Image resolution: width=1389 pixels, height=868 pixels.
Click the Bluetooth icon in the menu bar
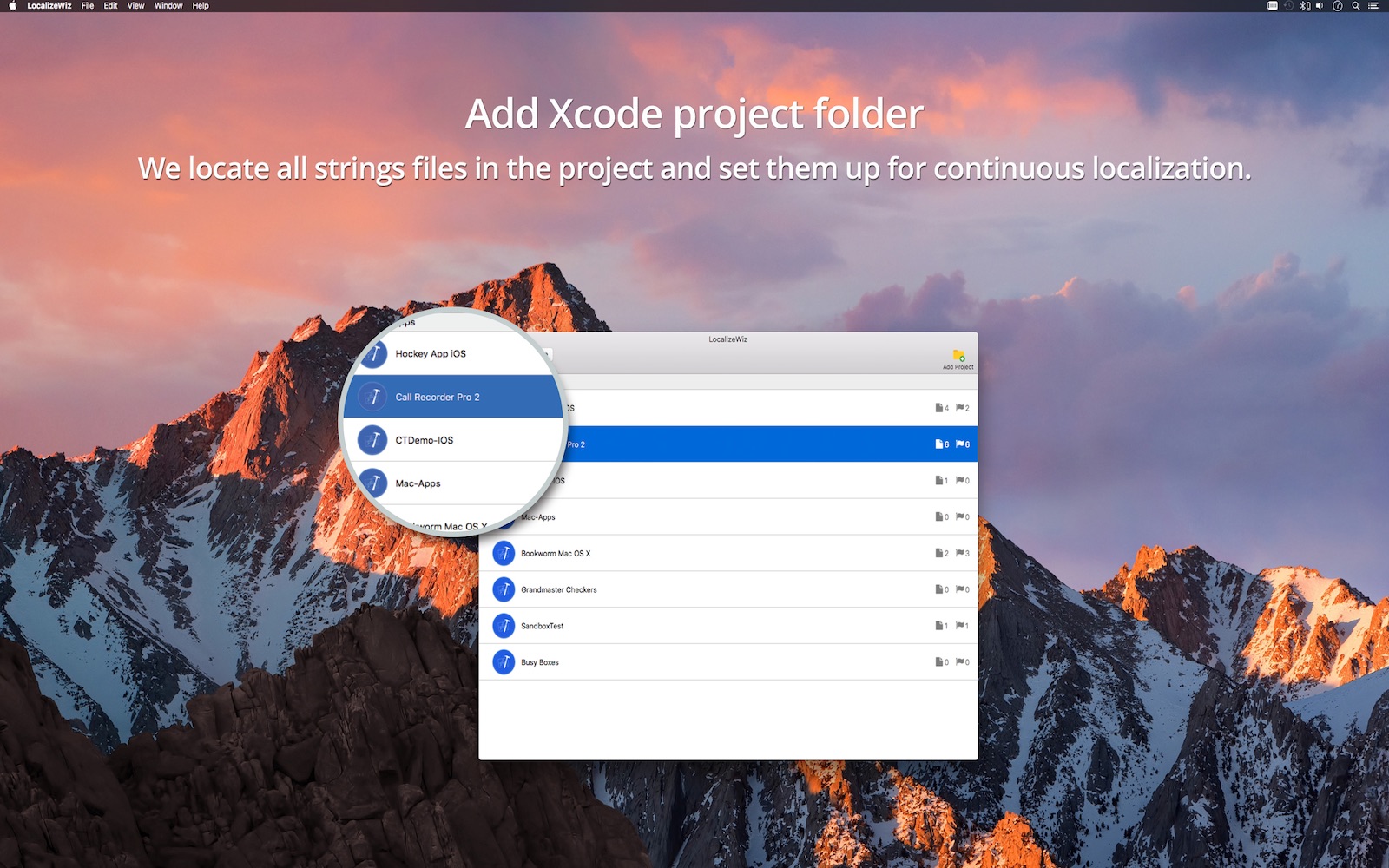coord(1304,6)
